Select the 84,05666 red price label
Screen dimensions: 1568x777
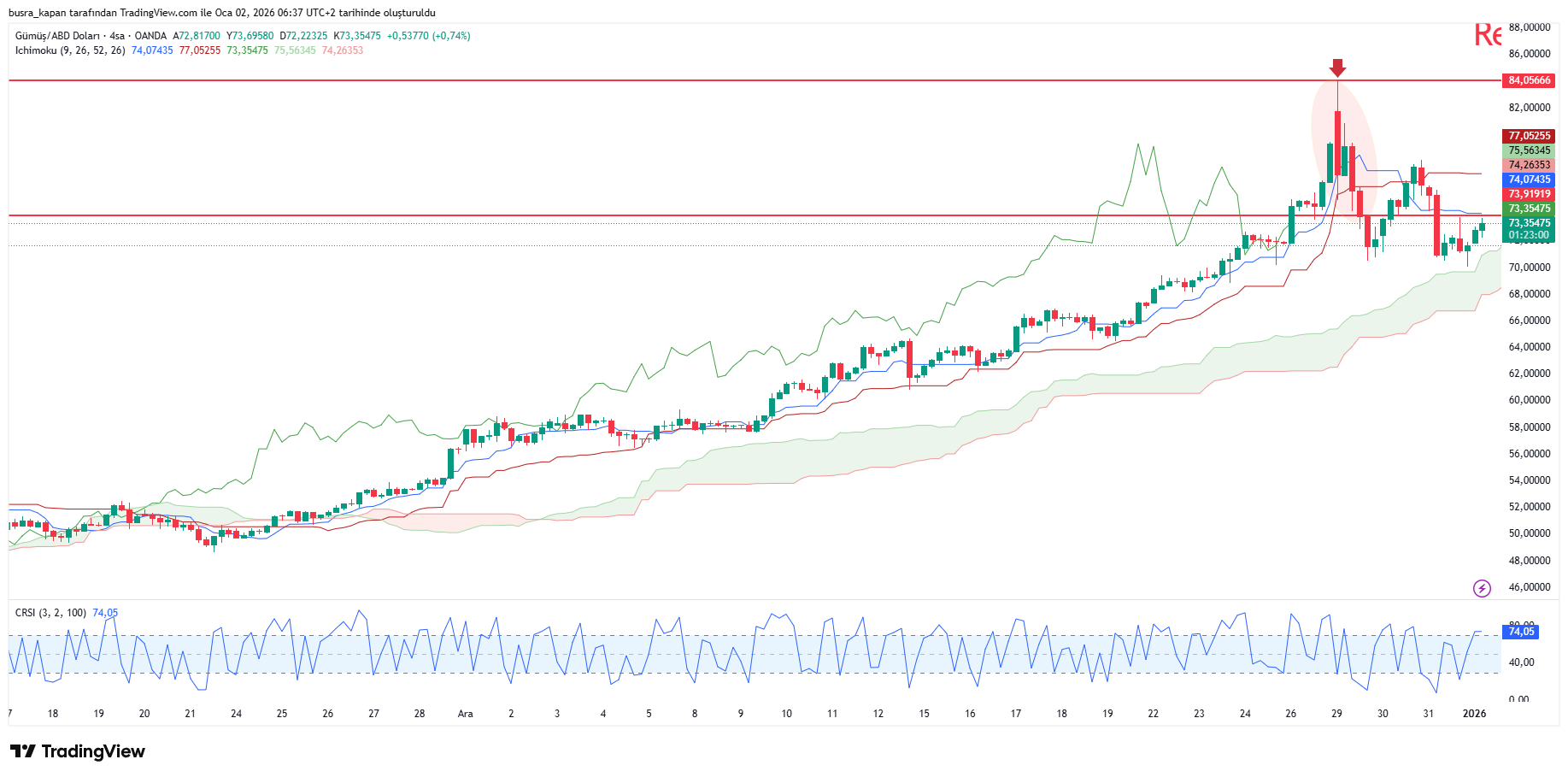(x=1529, y=80)
